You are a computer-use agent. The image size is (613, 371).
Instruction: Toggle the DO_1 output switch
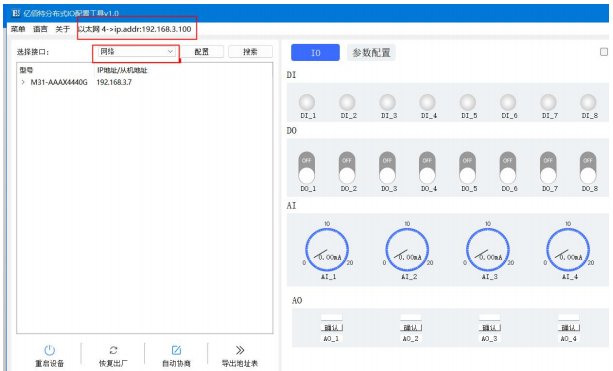(x=307, y=168)
